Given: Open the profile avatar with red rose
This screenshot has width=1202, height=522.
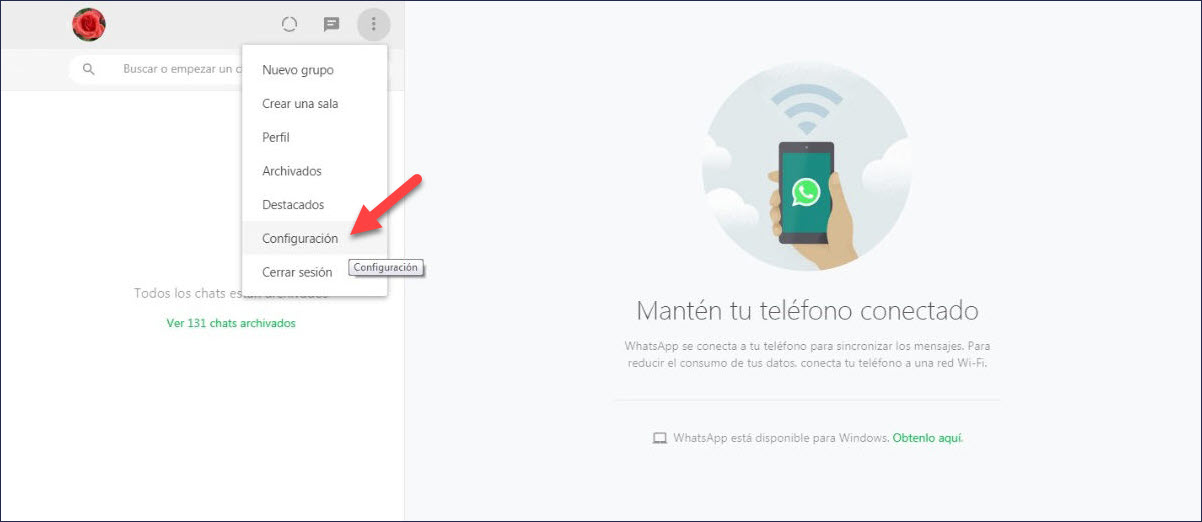Looking at the screenshot, I should coord(89,24).
